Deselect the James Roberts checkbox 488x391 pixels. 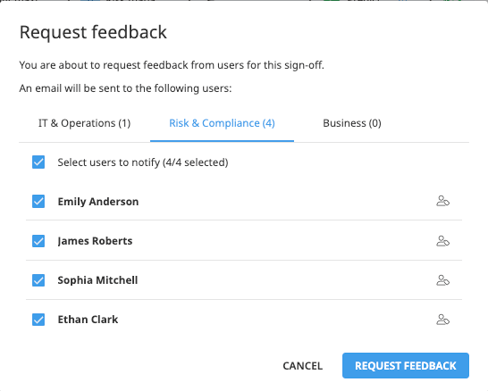point(38,241)
